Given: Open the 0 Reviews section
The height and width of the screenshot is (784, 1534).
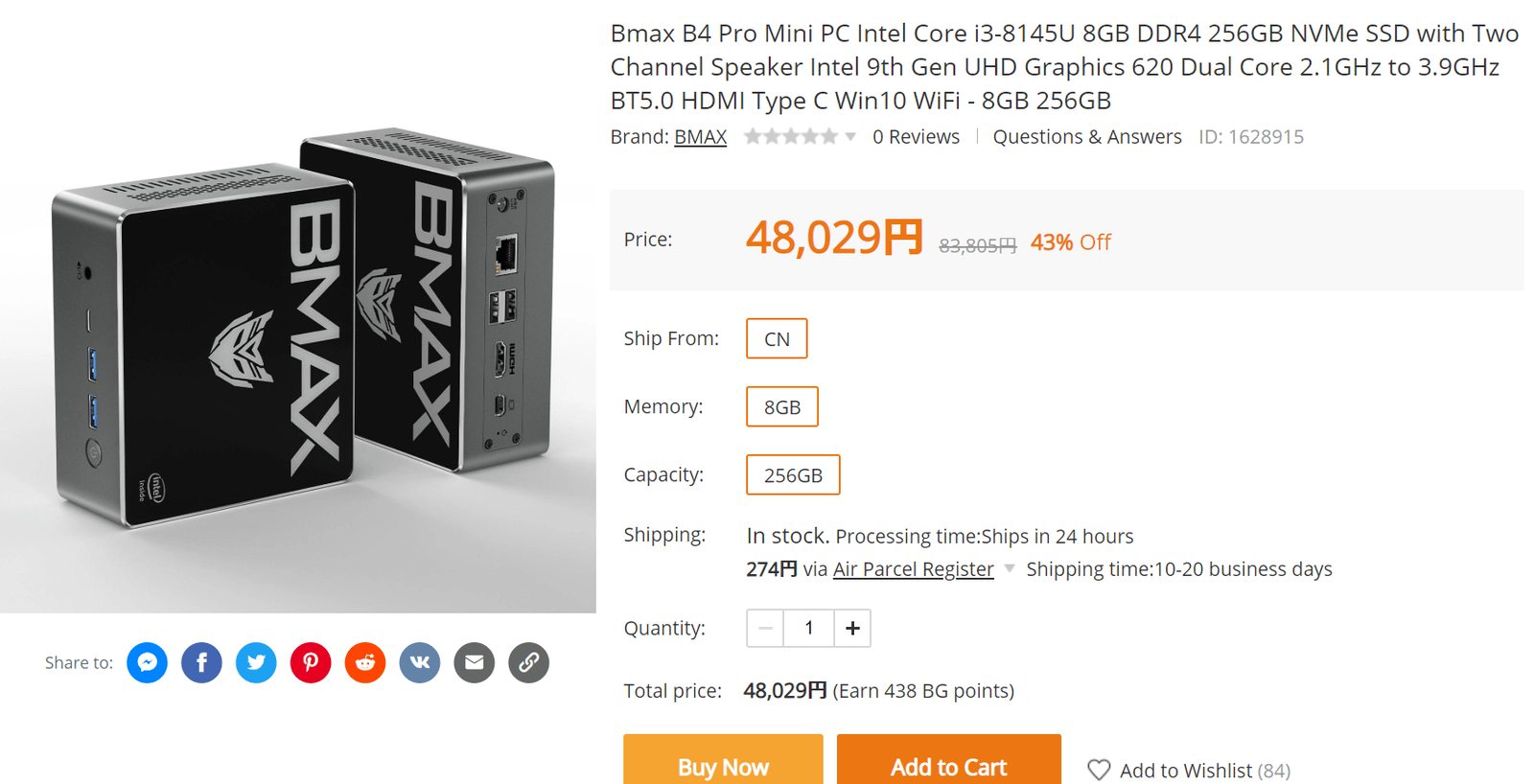Looking at the screenshot, I should pyautogui.click(x=916, y=137).
